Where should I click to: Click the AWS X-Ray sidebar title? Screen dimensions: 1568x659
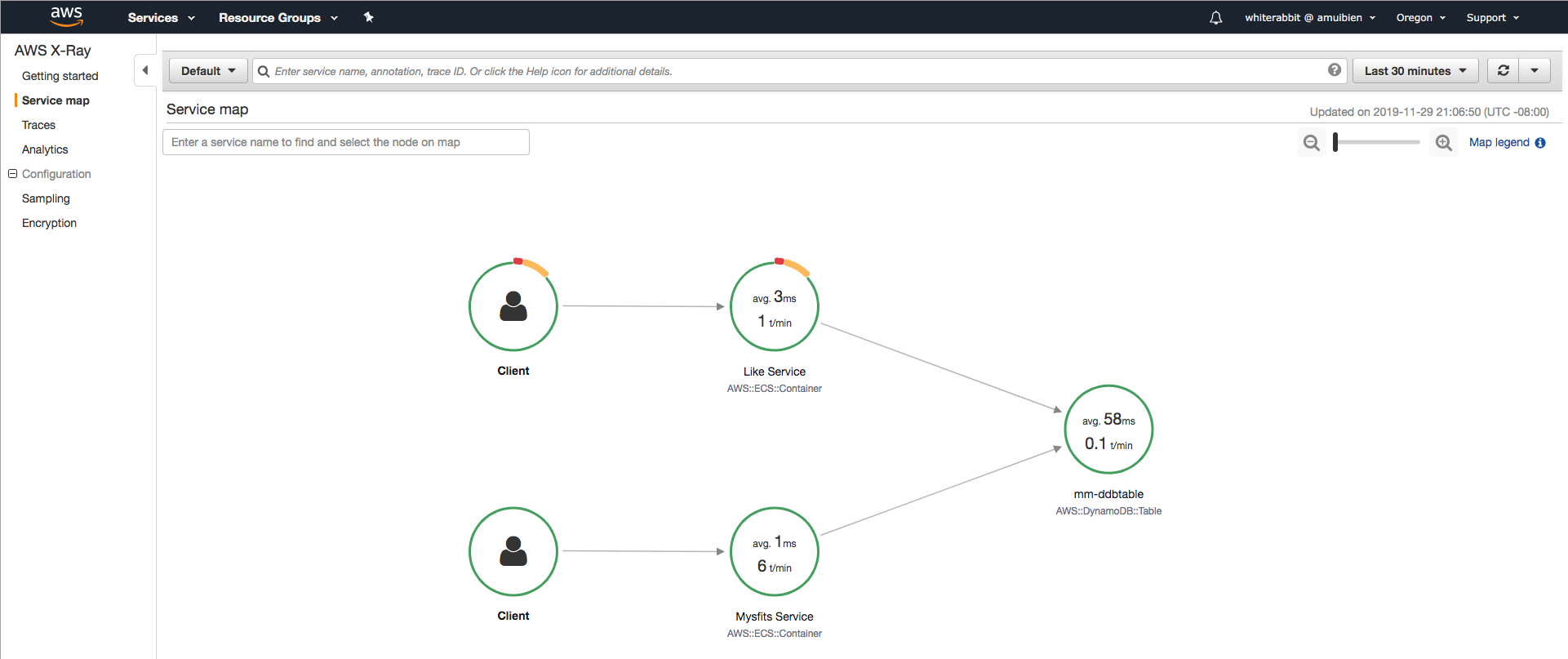pyautogui.click(x=53, y=51)
